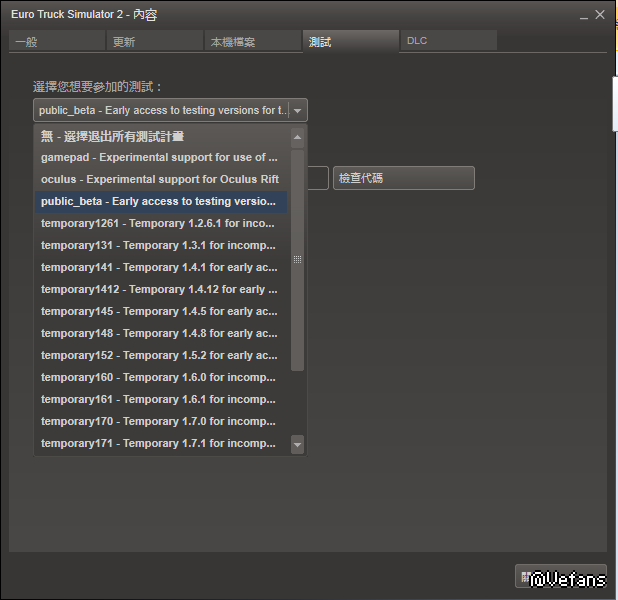
Task: Choose temporary148 - Temporary 1.4.8 entry
Action: [x=161, y=334]
